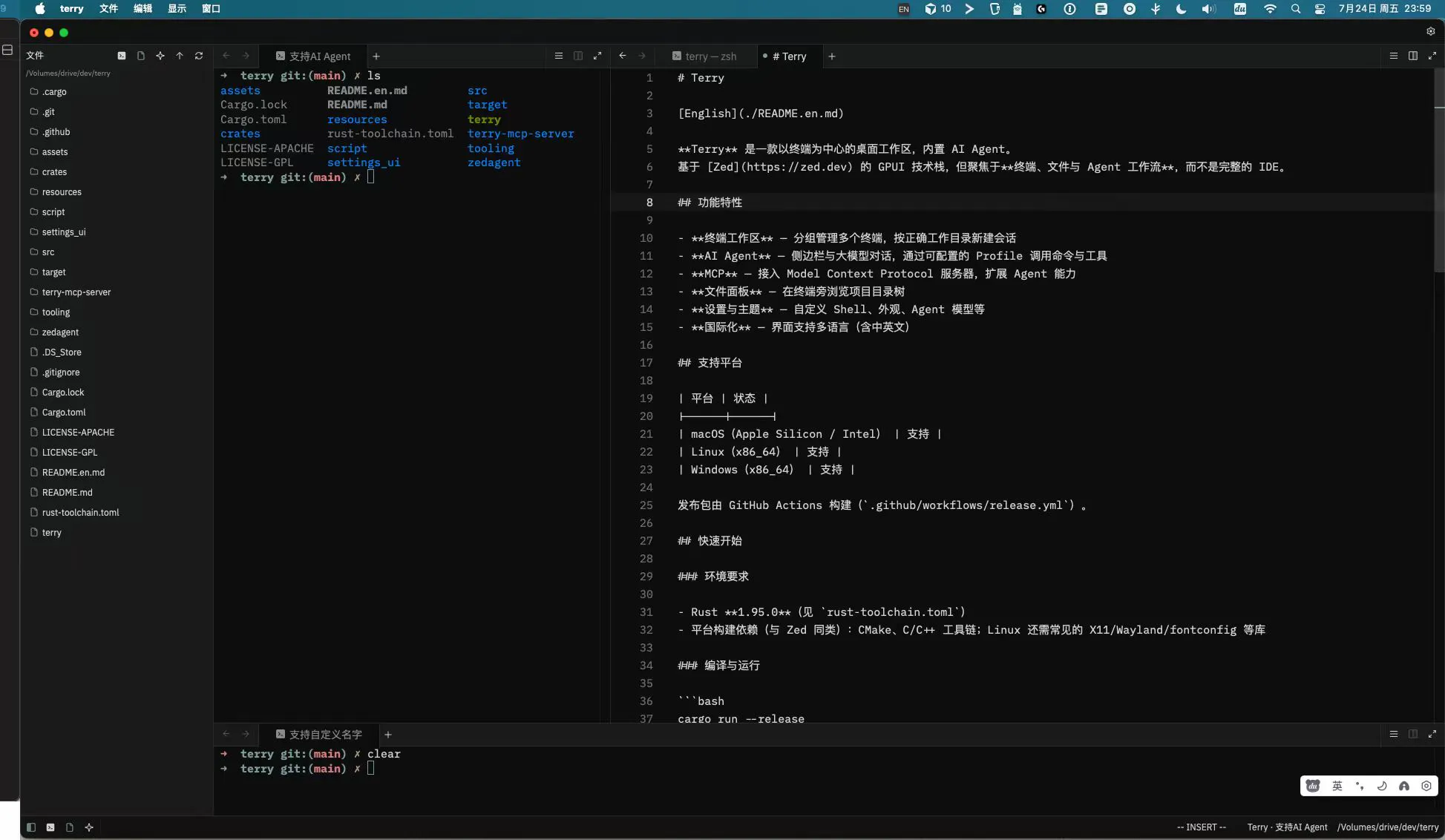This screenshot has height=840, width=1445.
Task: Go up one directory in the 文件 panel
Action: [180, 56]
